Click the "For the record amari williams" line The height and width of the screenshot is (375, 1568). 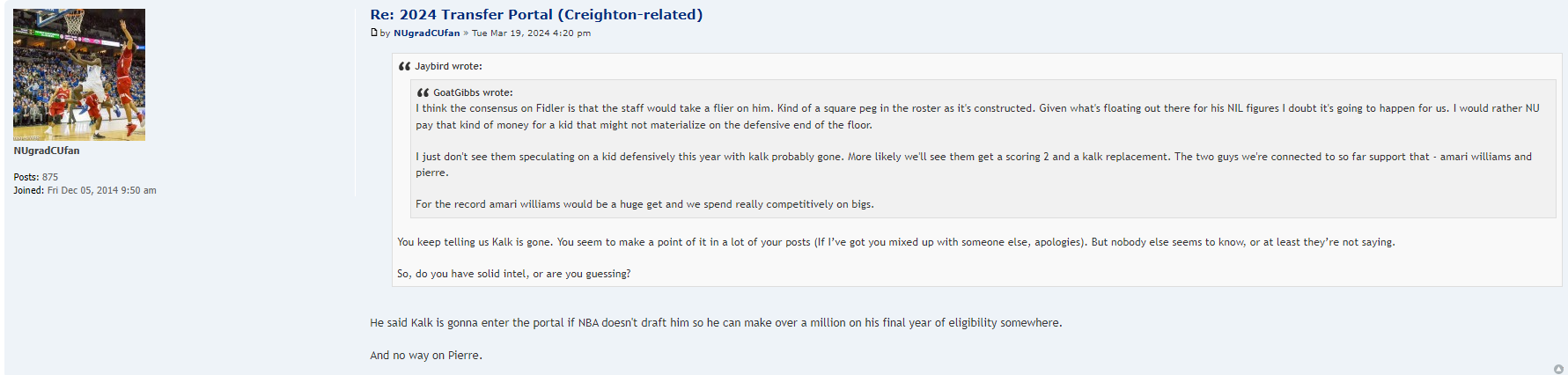coord(644,204)
